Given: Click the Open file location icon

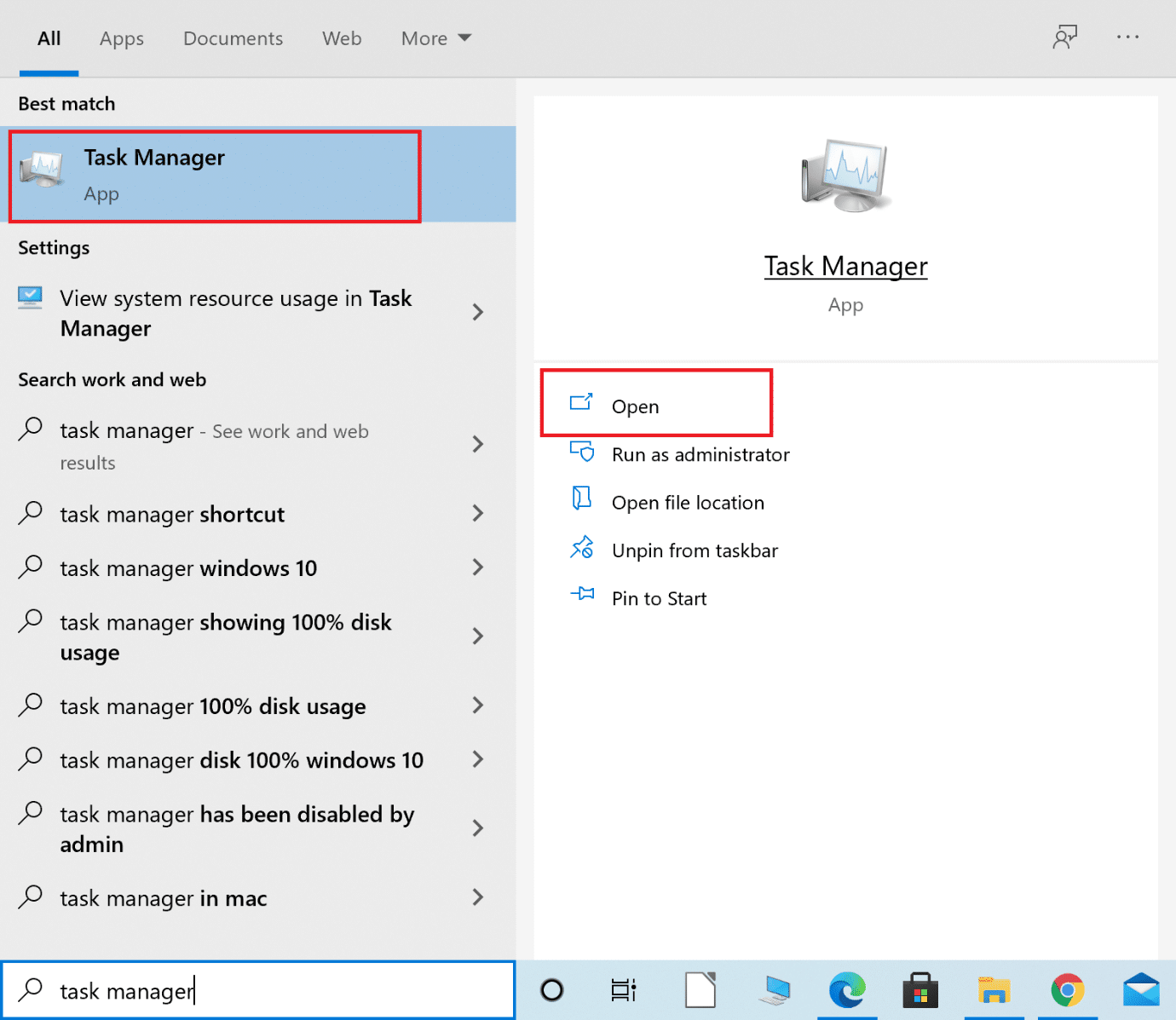Looking at the screenshot, I should (583, 499).
